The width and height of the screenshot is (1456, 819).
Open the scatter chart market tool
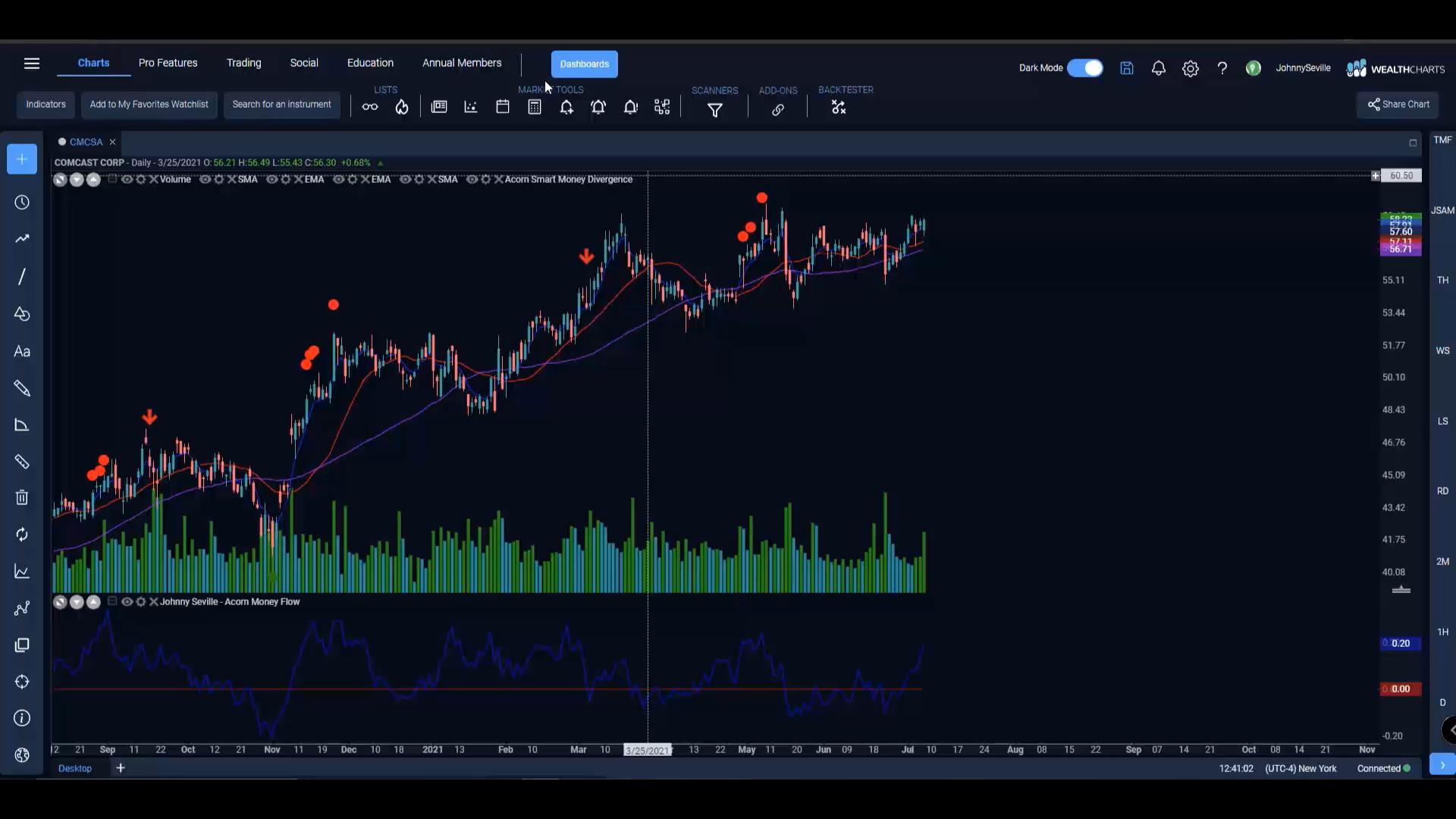[471, 107]
